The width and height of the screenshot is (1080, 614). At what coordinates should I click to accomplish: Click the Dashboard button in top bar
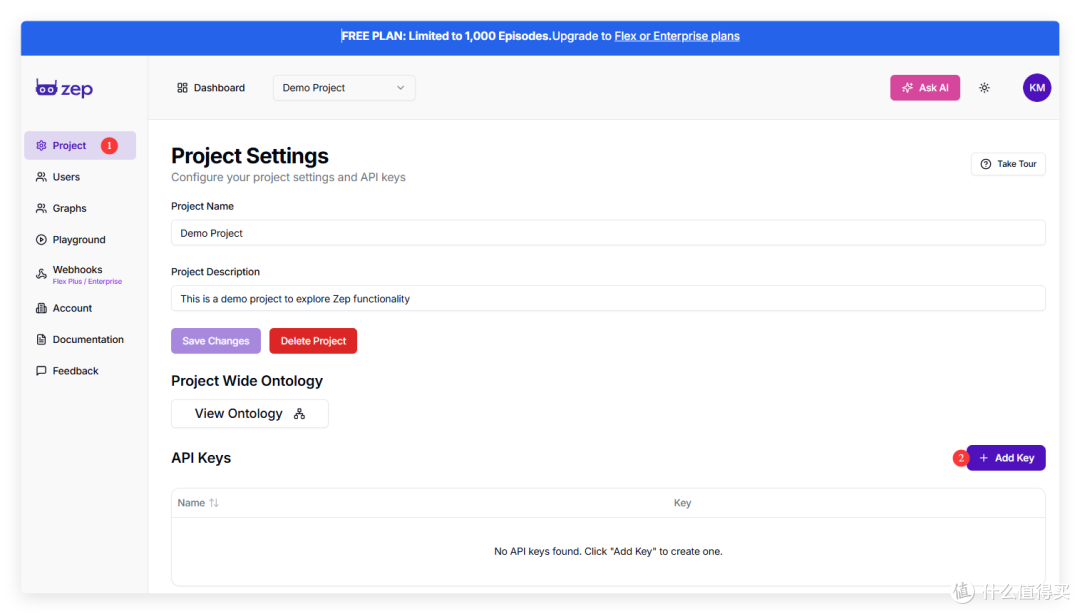point(211,88)
